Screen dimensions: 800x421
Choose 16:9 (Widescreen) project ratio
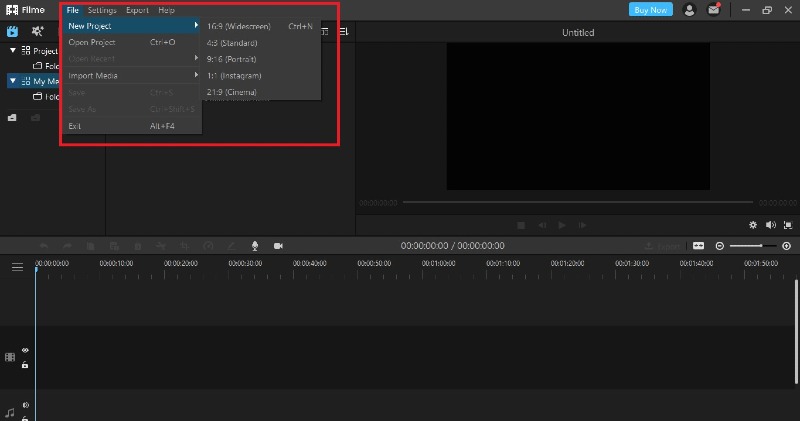[260, 26]
